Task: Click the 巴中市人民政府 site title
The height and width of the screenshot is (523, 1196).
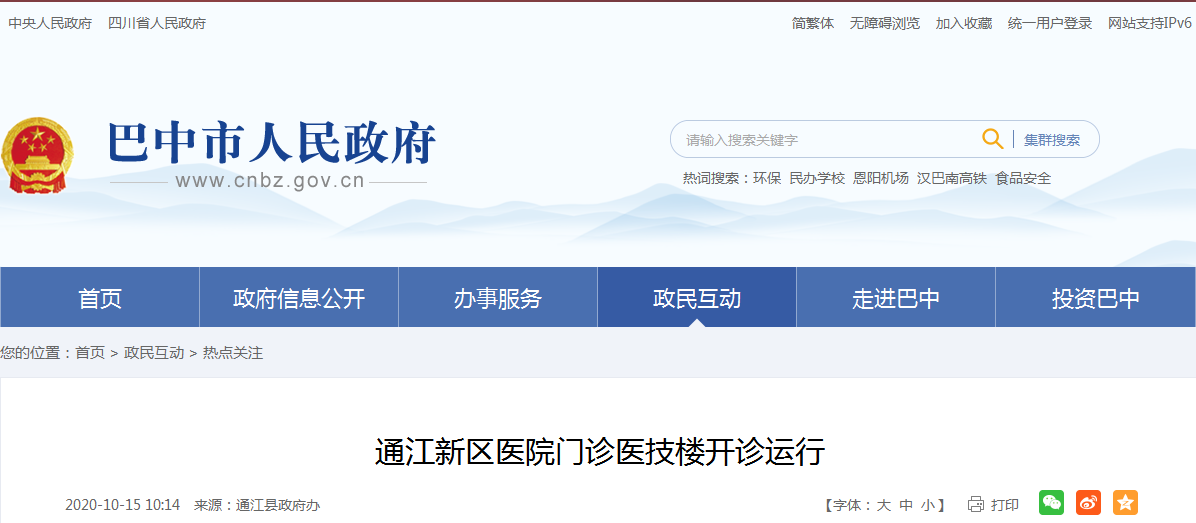Action: pyautogui.click(x=272, y=143)
